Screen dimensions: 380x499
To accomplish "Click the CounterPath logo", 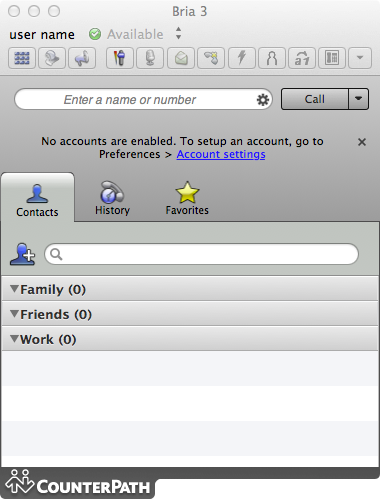I will pyautogui.click(x=78, y=482).
